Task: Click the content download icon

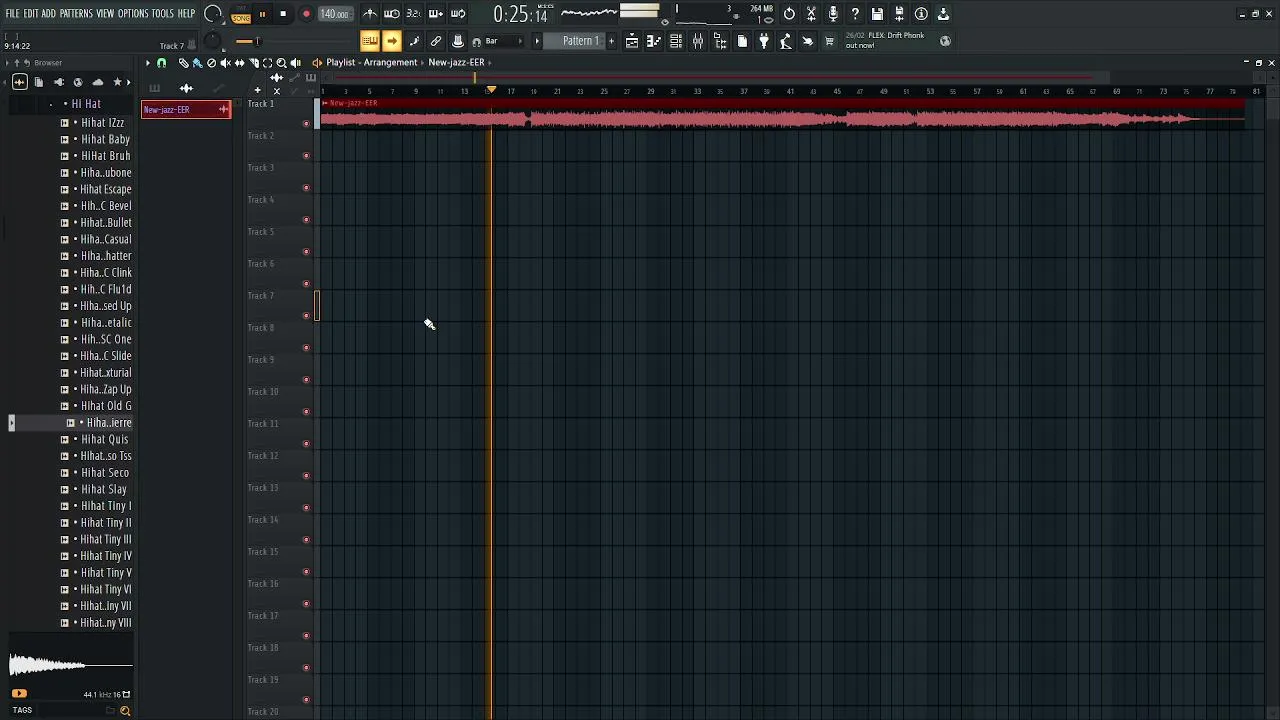Action: click(943, 14)
